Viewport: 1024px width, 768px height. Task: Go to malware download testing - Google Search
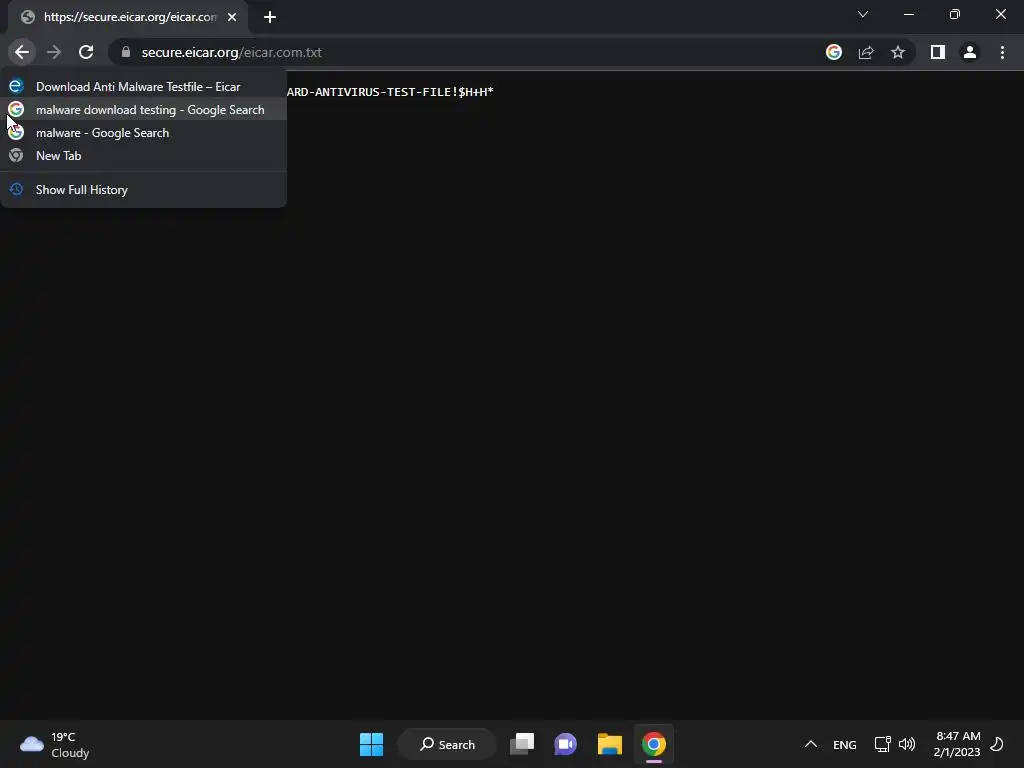click(144, 110)
